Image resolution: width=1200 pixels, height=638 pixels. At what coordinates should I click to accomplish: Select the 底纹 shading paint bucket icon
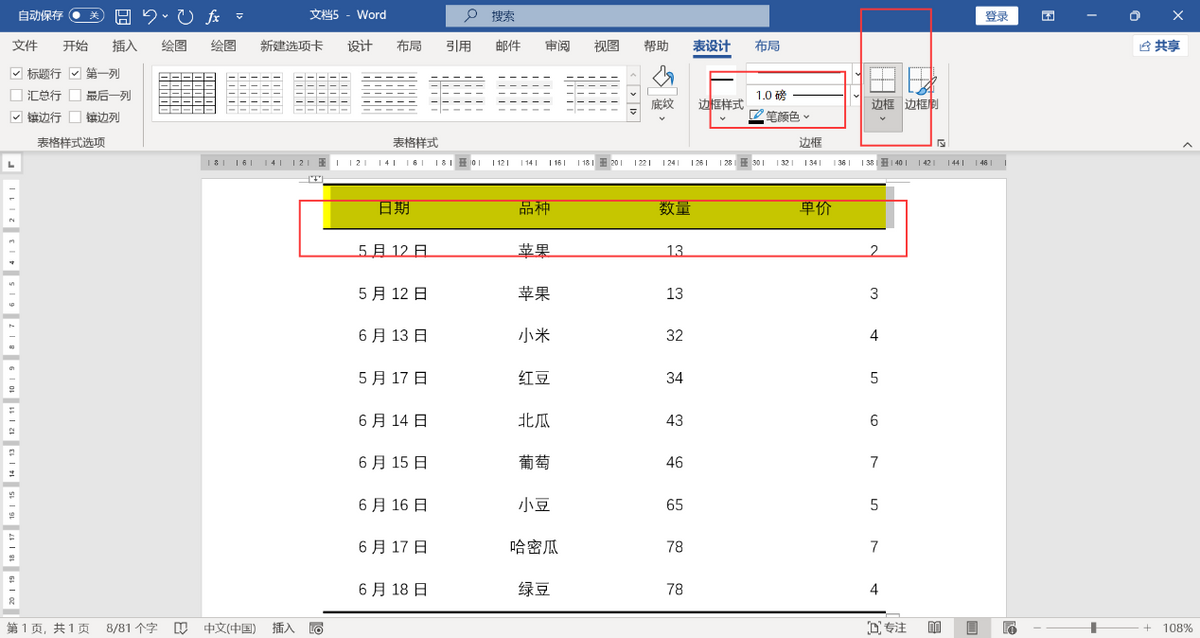[x=662, y=80]
